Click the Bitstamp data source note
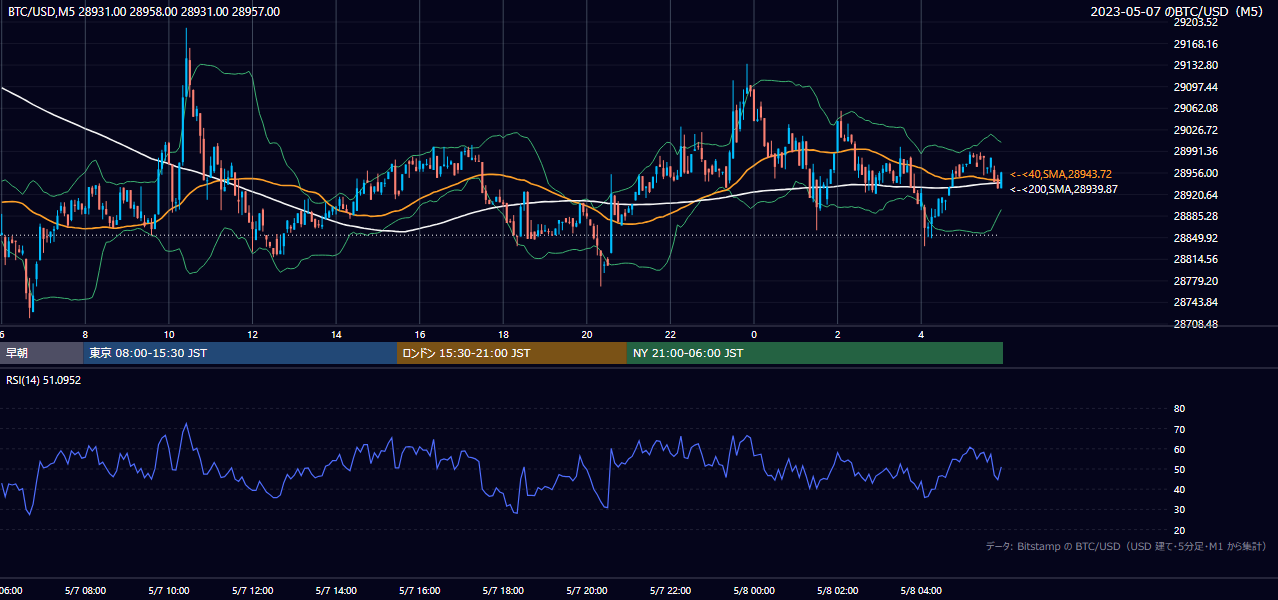Screen dimensions: 1278x600 1126,546
